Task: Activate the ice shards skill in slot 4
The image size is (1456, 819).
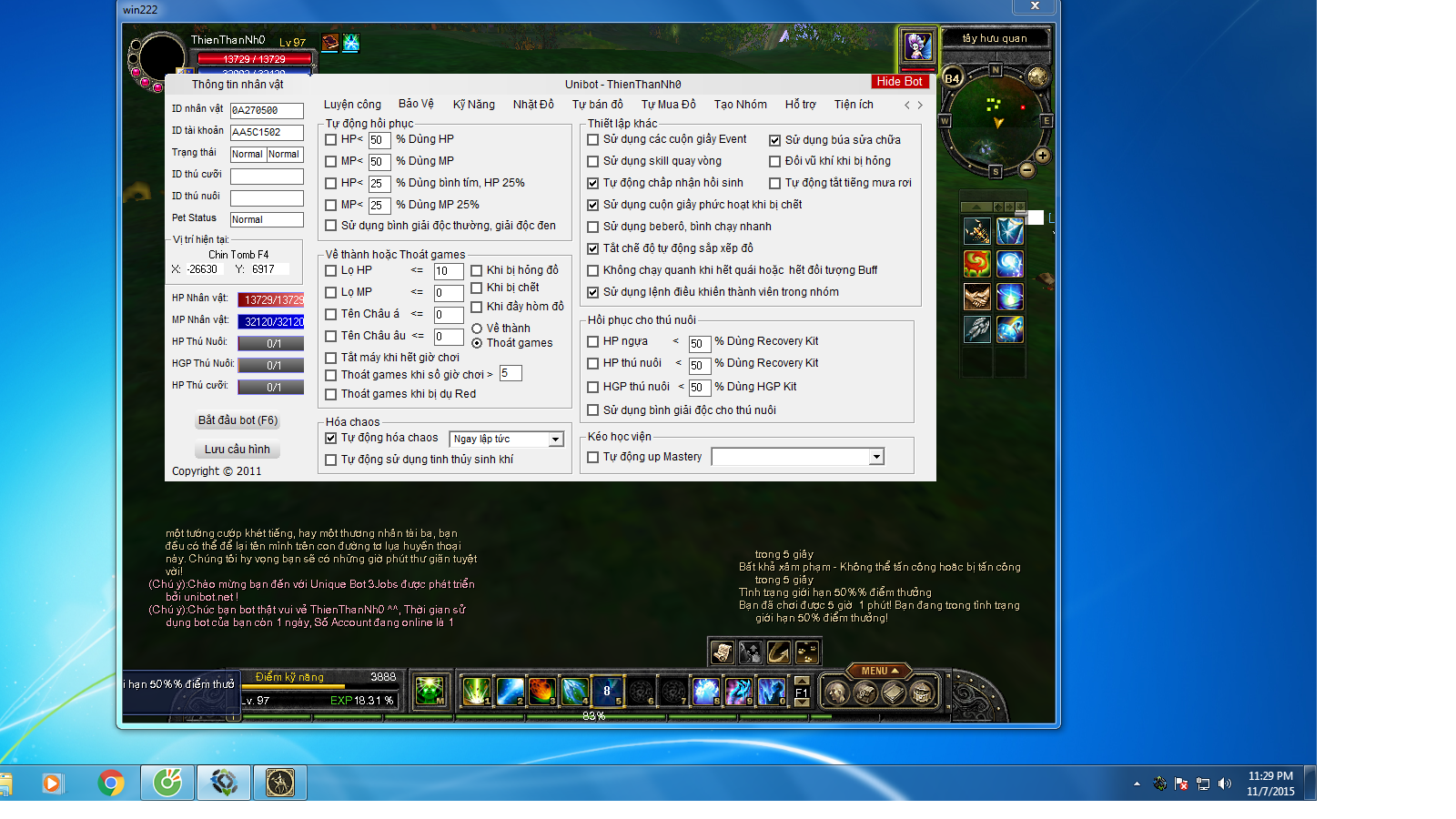Action: pyautogui.click(x=574, y=692)
